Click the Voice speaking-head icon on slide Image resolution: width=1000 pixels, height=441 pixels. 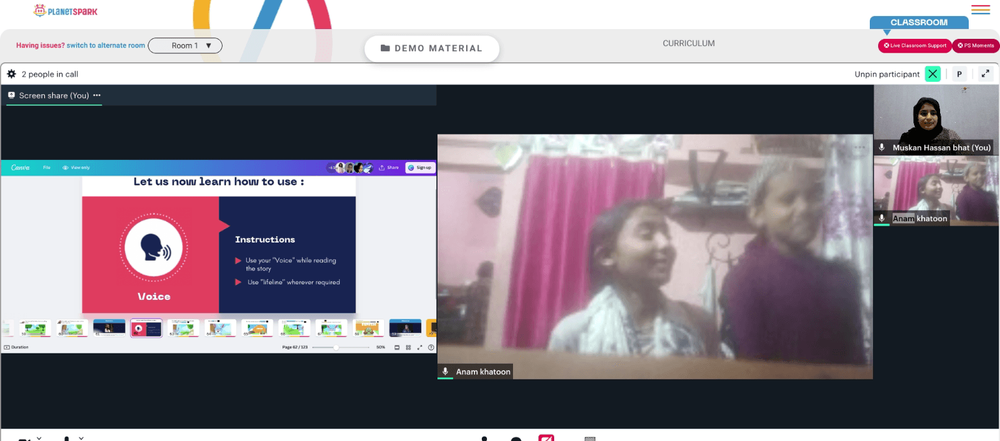(154, 247)
